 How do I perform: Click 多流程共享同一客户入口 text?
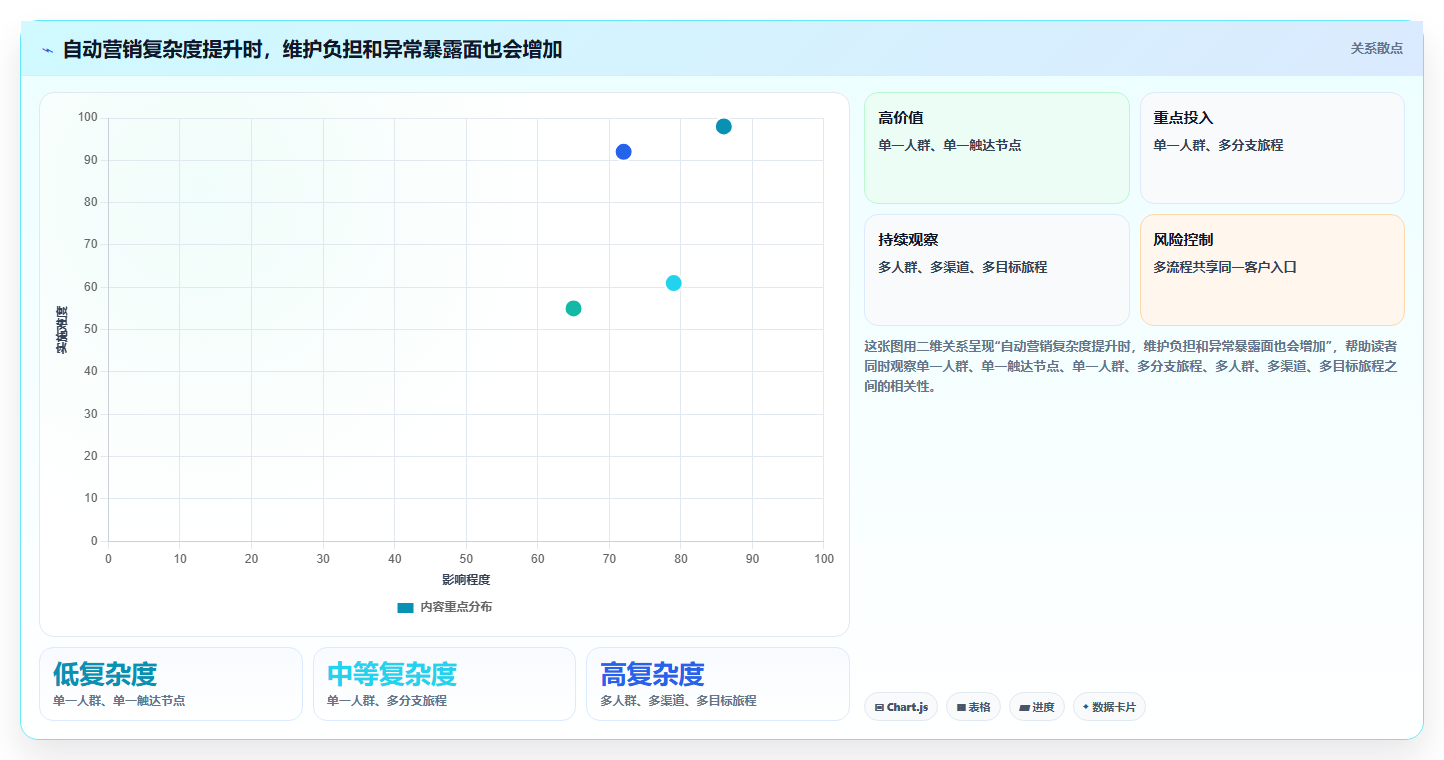[x=1225, y=267]
